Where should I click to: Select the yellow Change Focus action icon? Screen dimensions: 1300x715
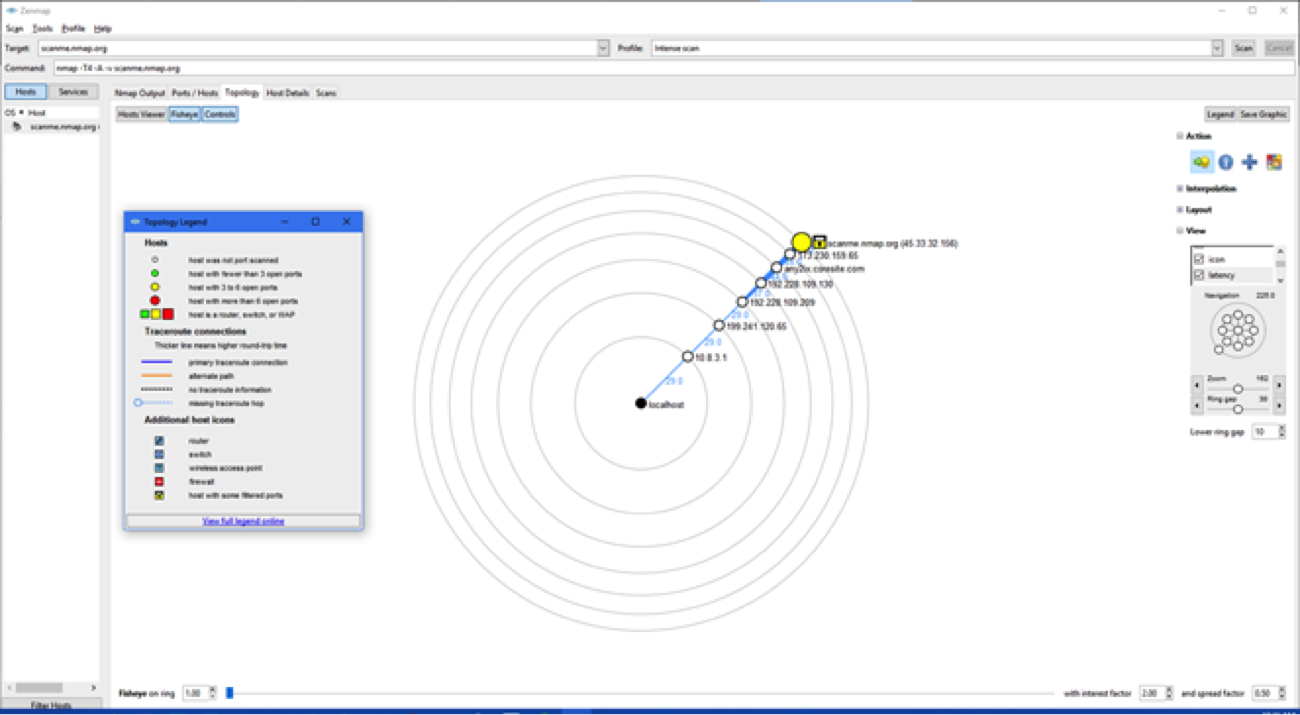point(1201,162)
